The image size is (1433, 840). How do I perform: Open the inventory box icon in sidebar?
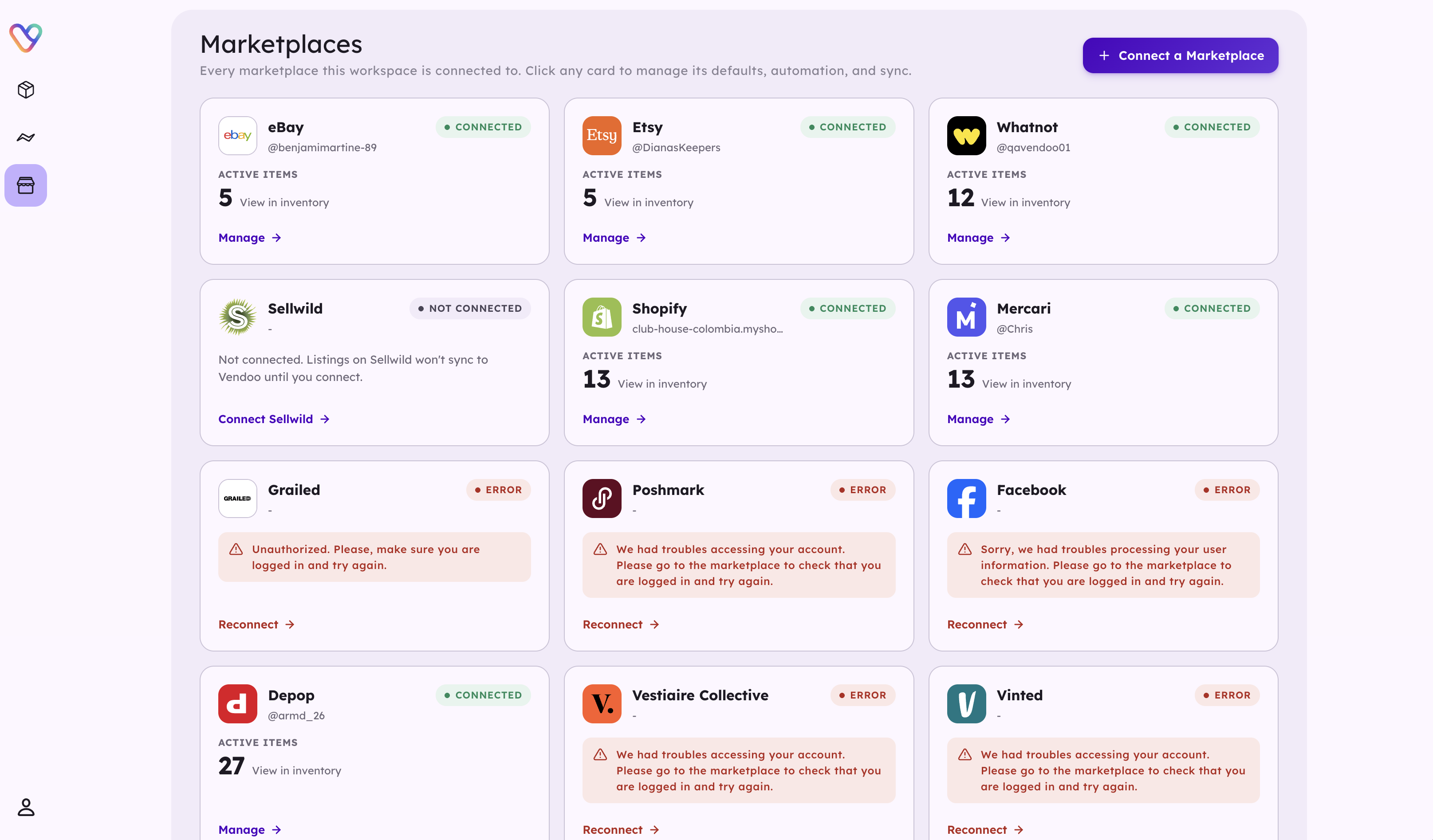click(x=26, y=90)
